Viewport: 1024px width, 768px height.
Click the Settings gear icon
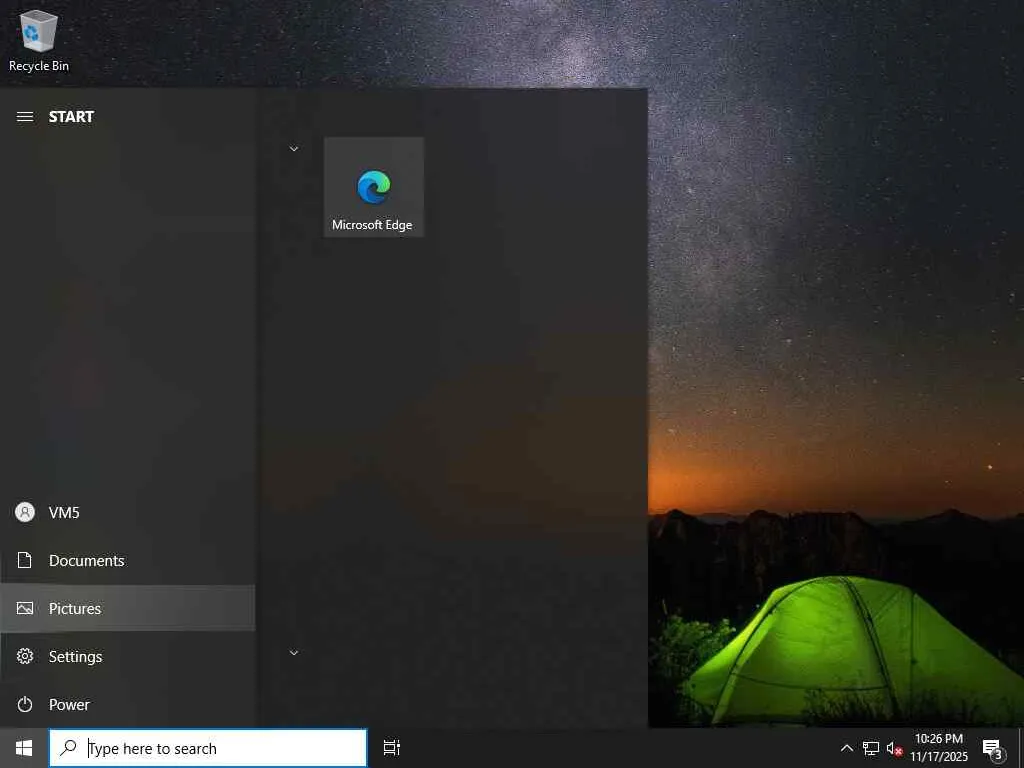[x=25, y=656]
